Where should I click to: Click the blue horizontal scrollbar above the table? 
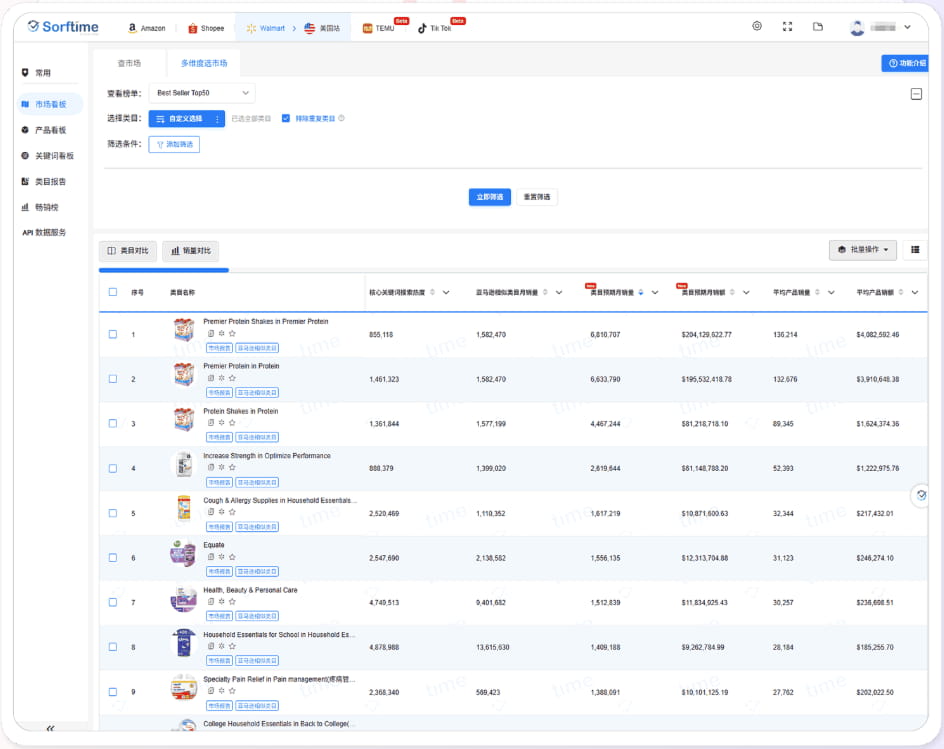[x=164, y=270]
